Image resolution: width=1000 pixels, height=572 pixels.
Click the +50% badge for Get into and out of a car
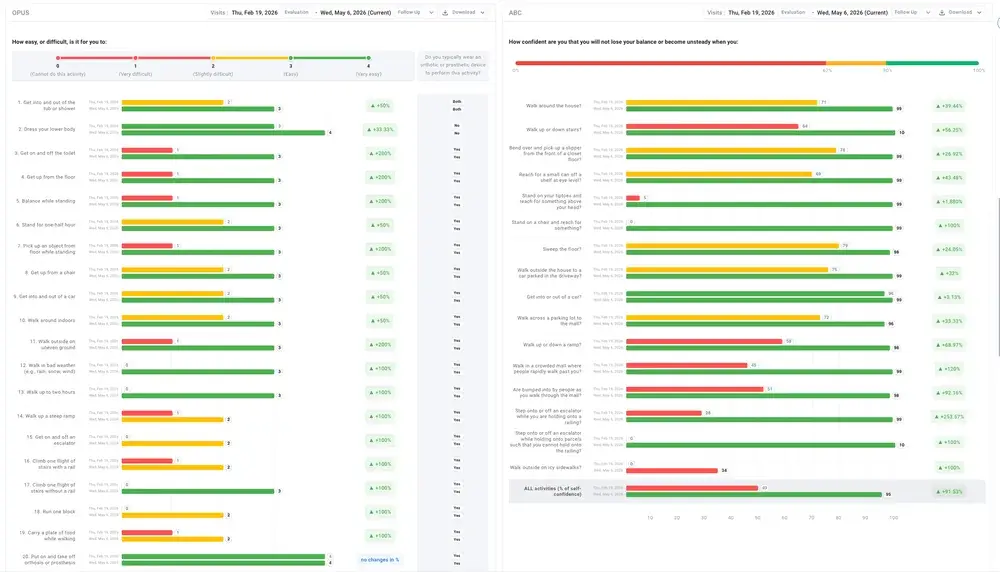(x=380, y=297)
